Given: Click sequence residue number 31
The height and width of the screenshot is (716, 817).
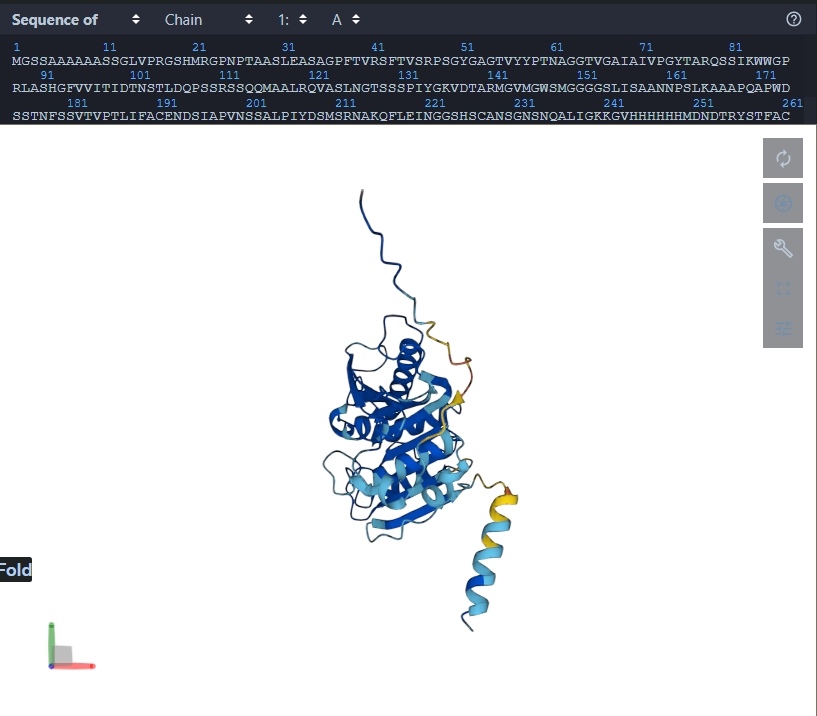Looking at the screenshot, I should pyautogui.click(x=288, y=47).
